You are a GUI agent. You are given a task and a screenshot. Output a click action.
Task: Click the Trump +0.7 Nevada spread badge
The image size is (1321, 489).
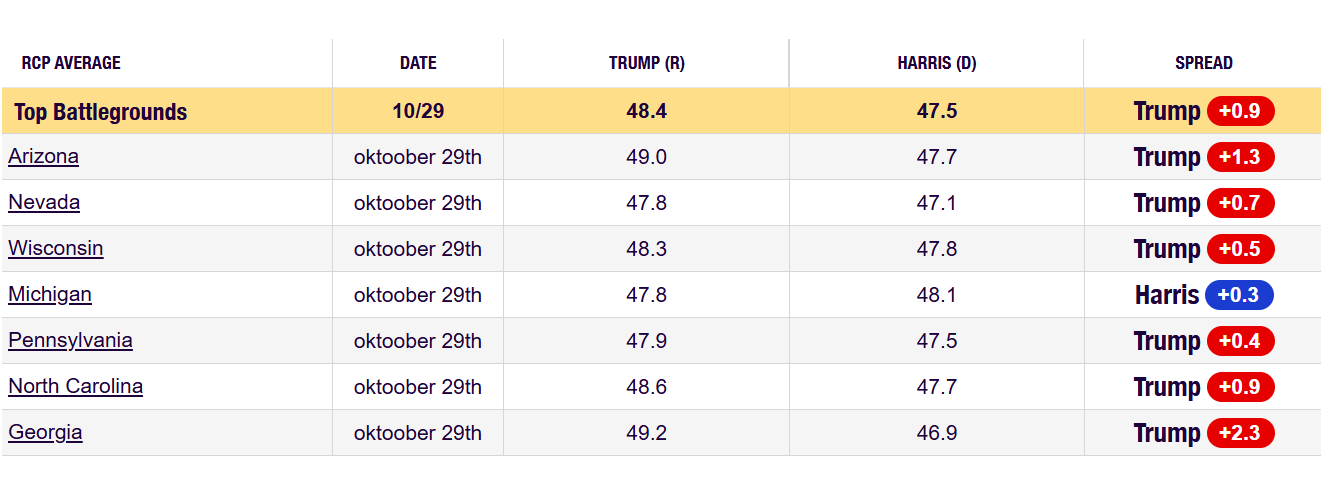pos(1240,203)
